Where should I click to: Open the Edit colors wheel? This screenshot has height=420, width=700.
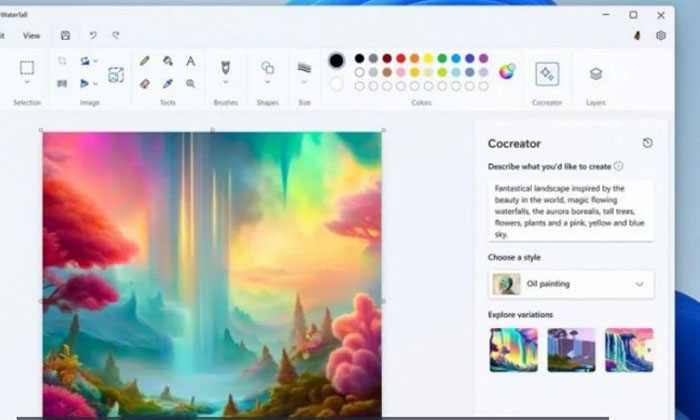coord(507,71)
